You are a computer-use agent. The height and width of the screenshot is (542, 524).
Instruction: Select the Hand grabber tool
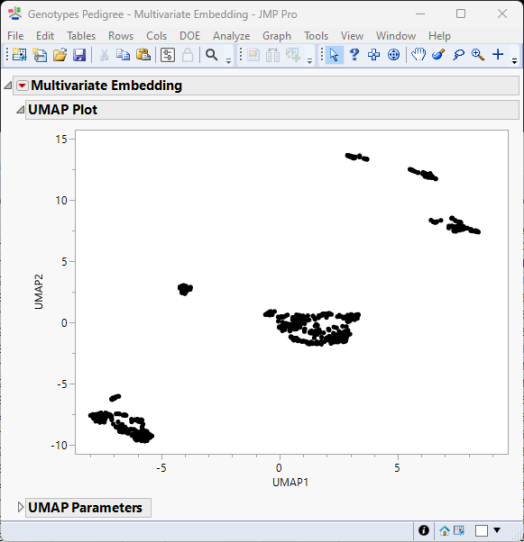418,55
